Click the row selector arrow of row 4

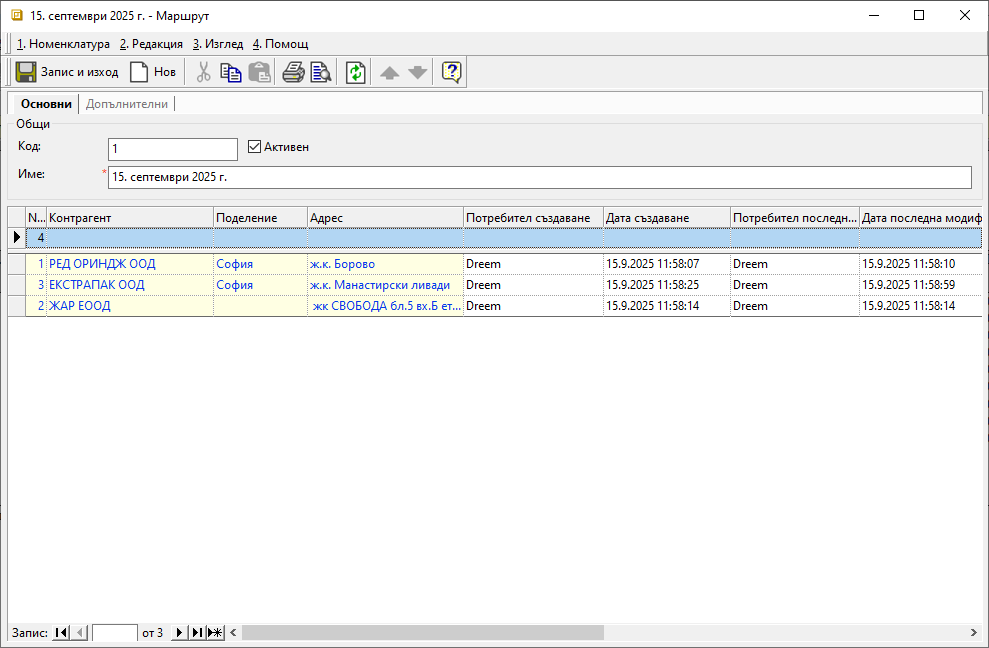[x=17, y=238]
